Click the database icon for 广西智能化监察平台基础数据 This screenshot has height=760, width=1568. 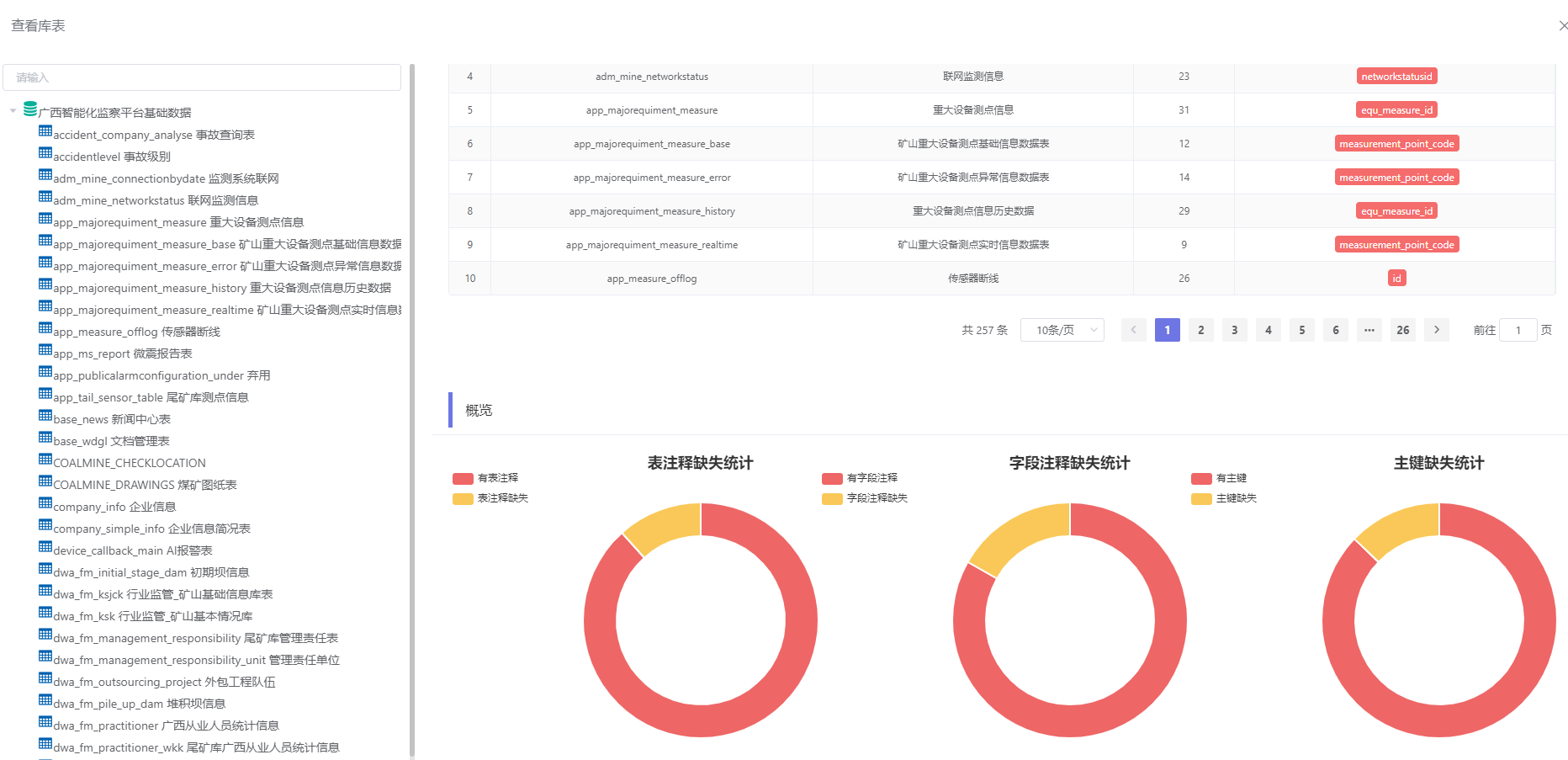click(30, 109)
